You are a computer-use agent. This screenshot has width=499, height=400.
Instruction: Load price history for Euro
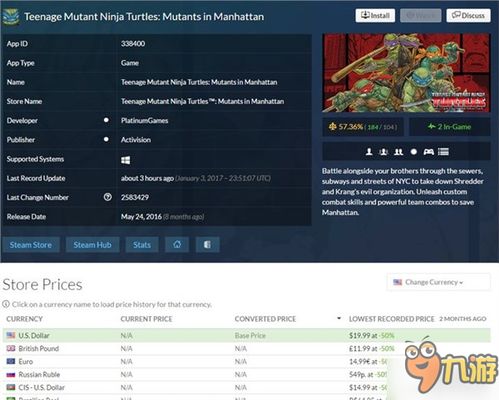point(26,362)
